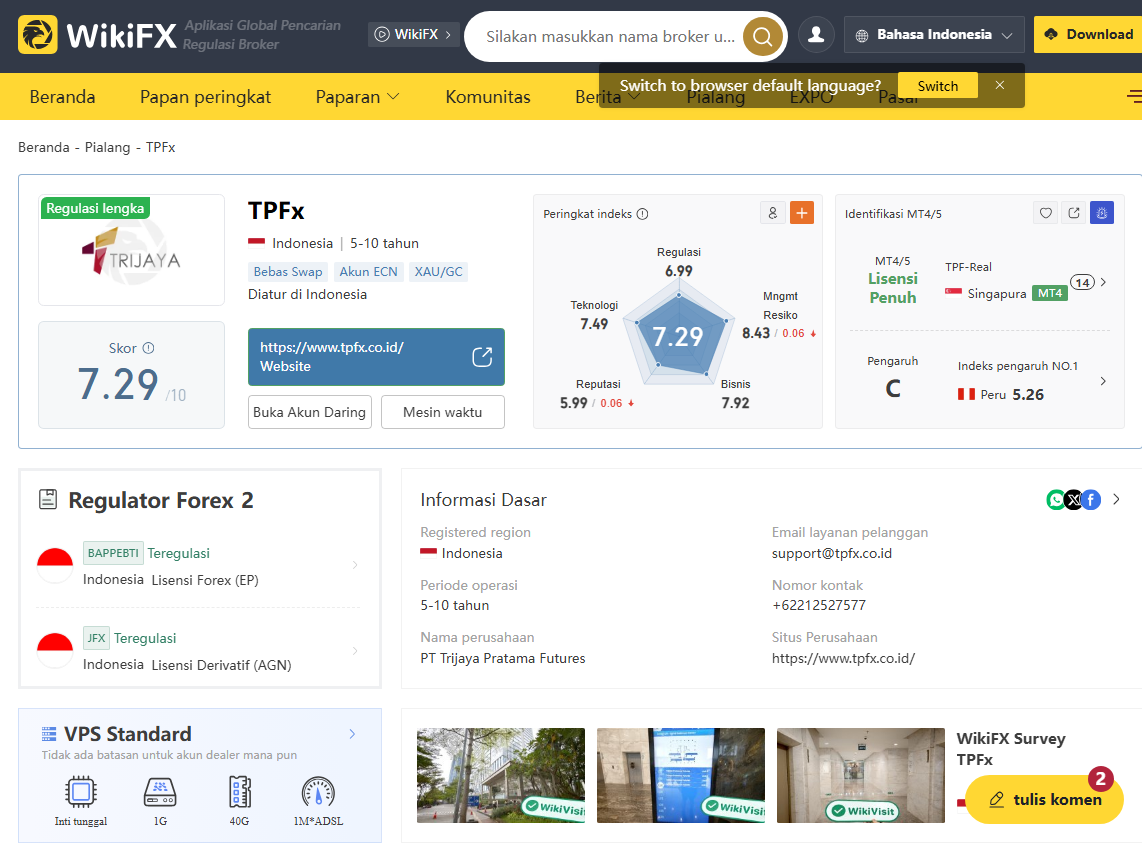Click the +62212527577 contact number

[819, 605]
